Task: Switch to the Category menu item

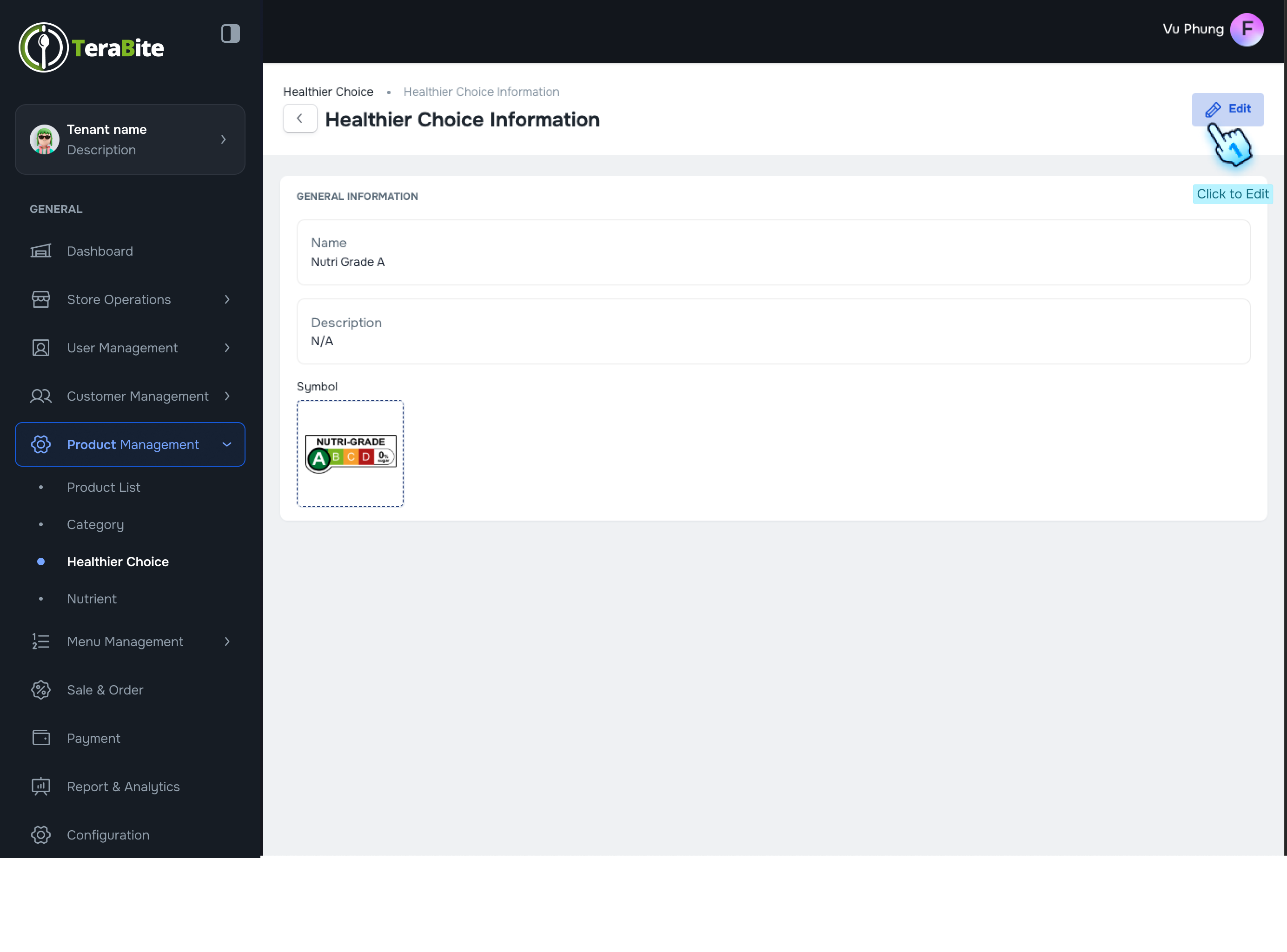Action: (x=95, y=524)
